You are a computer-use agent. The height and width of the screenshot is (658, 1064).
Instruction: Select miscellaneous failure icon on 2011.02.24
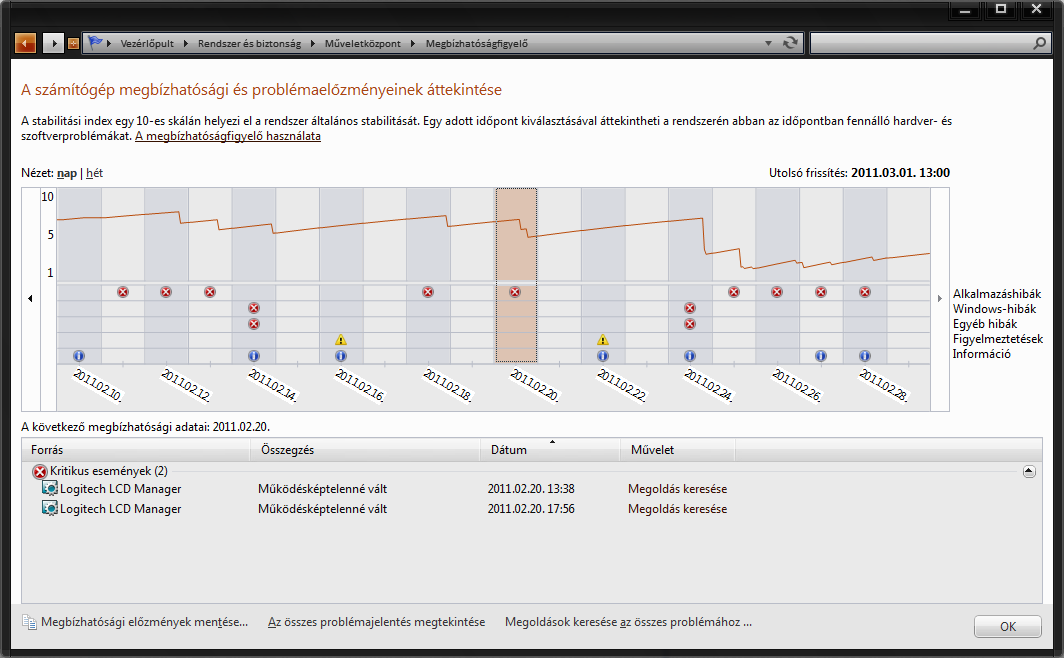[690, 324]
